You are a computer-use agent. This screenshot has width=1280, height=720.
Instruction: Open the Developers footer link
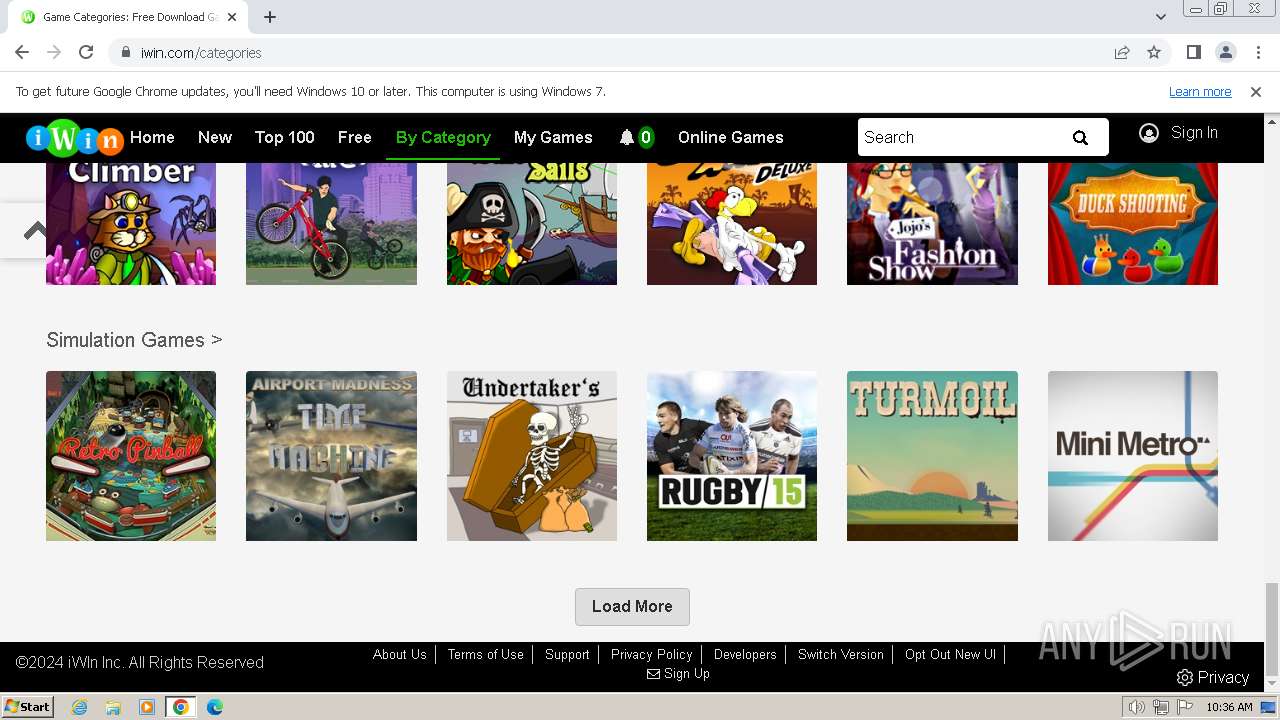pyautogui.click(x=745, y=655)
